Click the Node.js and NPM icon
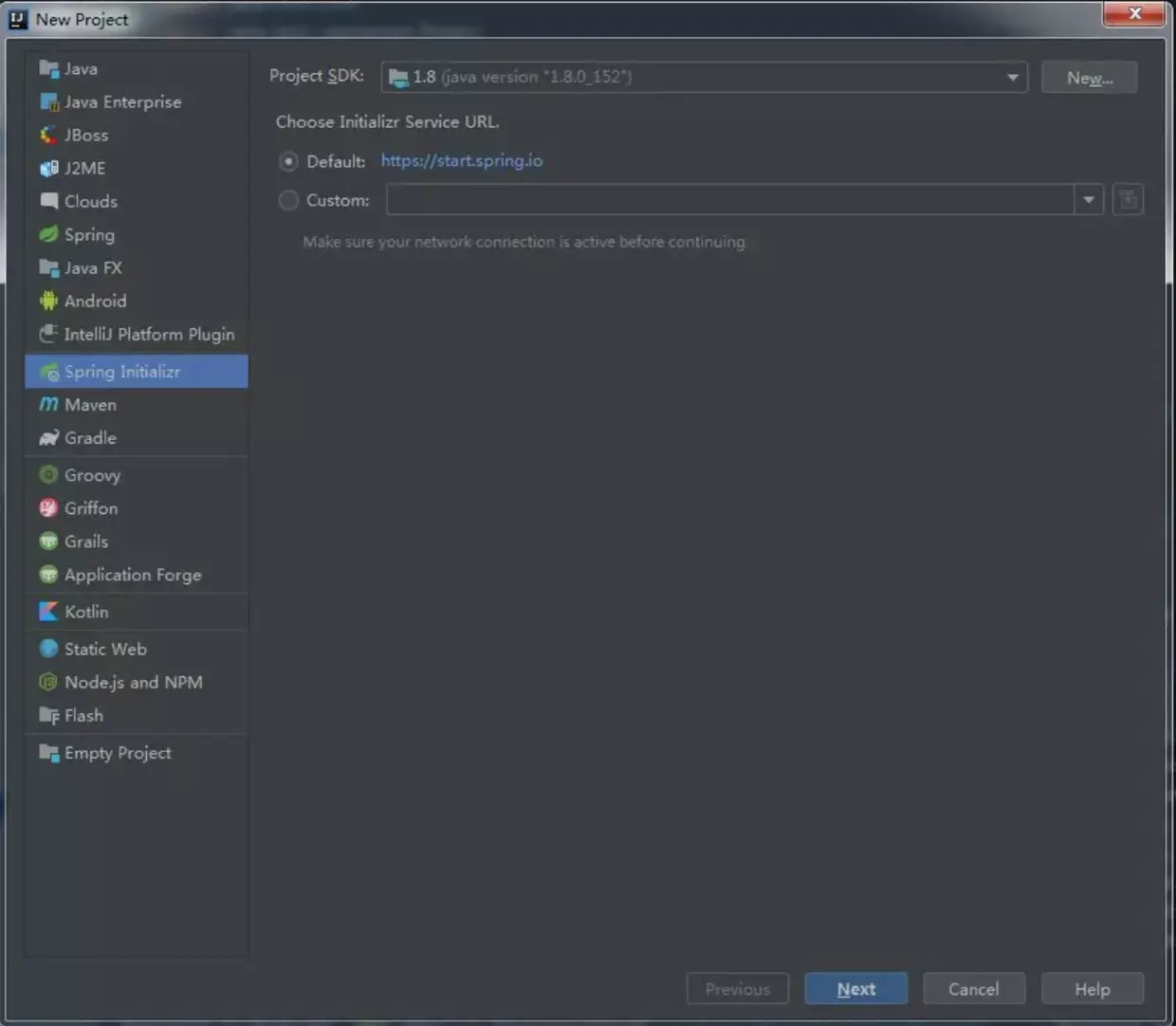The width and height of the screenshot is (1176, 1026). point(48,682)
